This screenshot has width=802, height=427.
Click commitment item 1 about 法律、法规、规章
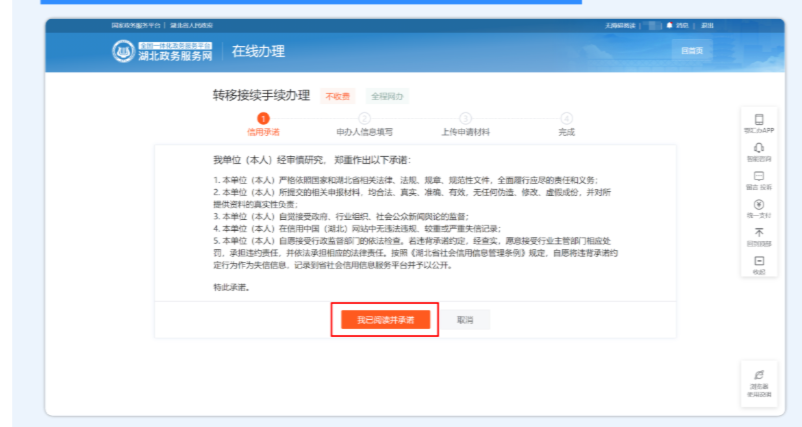406,180
